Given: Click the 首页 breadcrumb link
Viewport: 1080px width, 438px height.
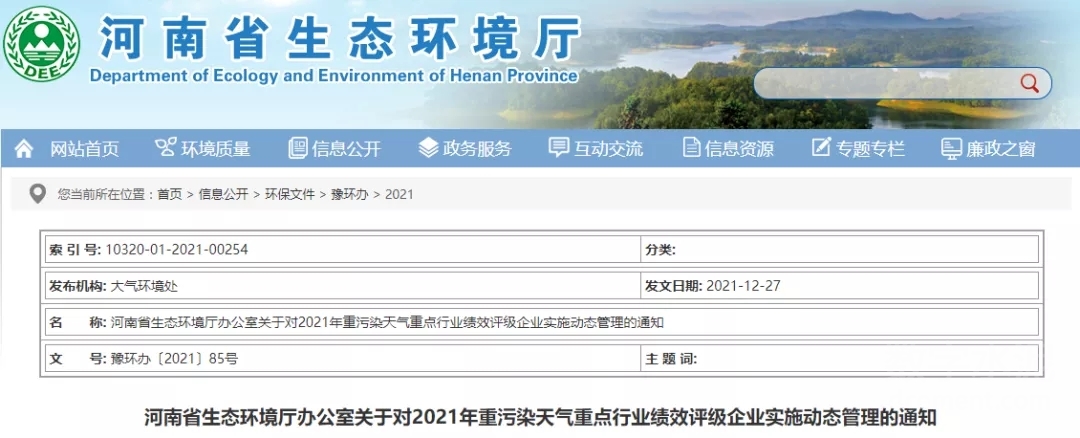Looking at the screenshot, I should [169, 194].
